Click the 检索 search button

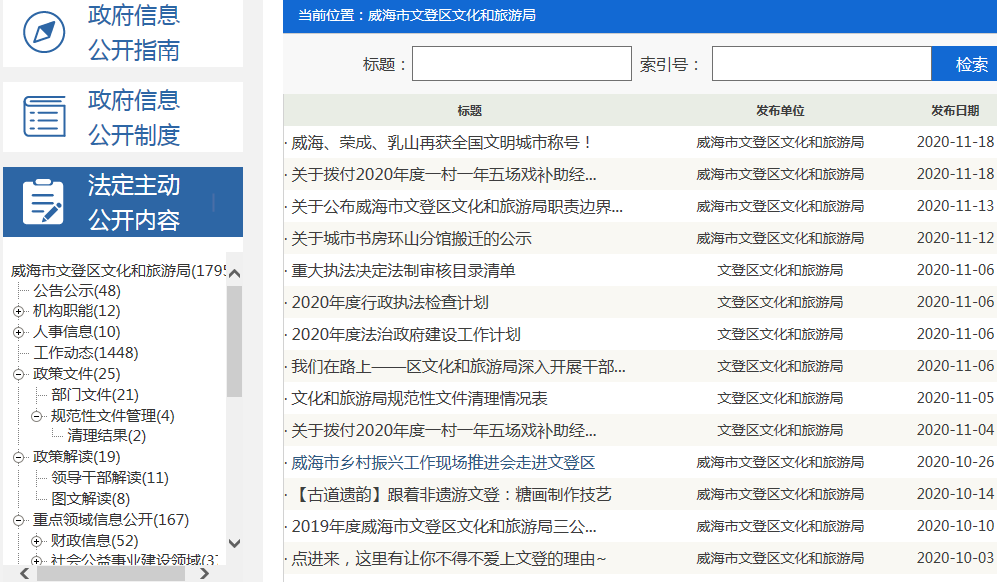point(970,65)
